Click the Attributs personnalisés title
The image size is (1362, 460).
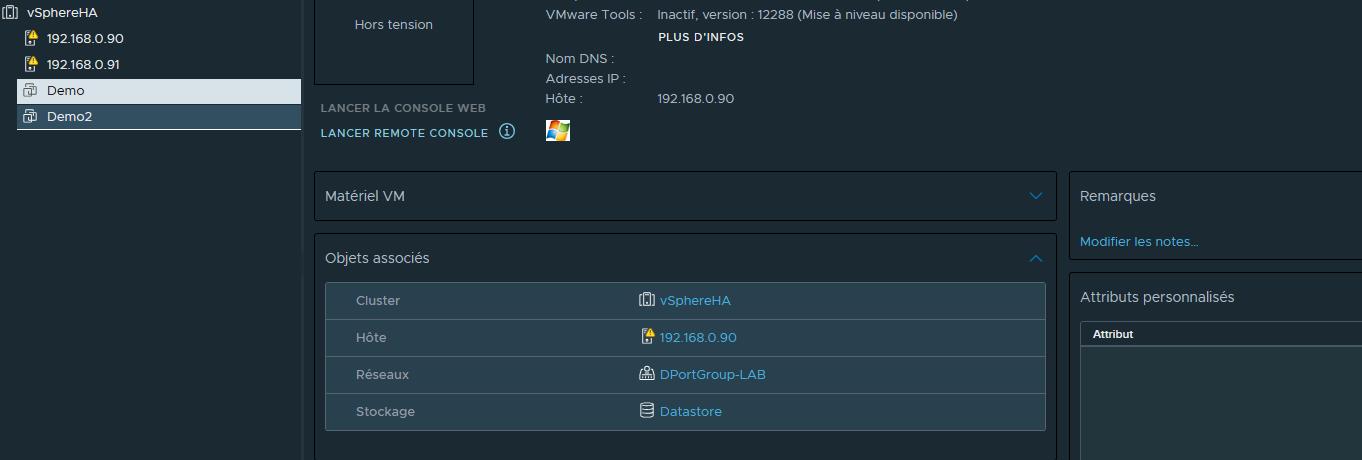tap(1157, 297)
